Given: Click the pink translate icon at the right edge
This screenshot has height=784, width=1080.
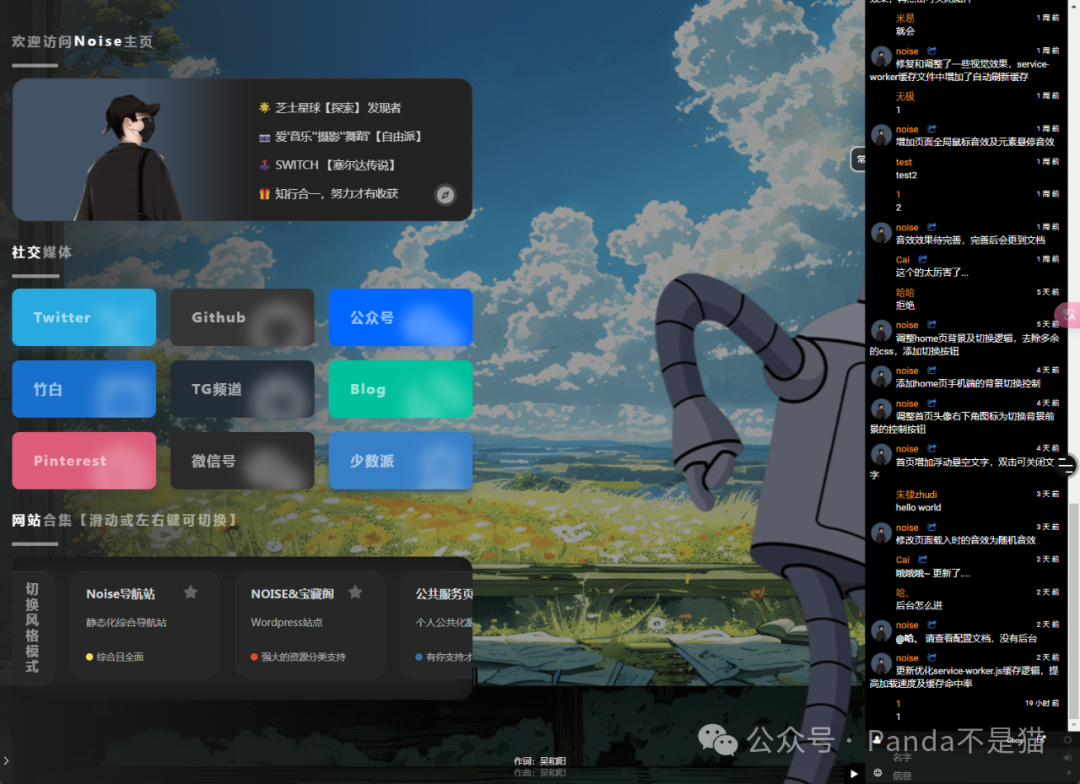Looking at the screenshot, I should (x=1069, y=315).
